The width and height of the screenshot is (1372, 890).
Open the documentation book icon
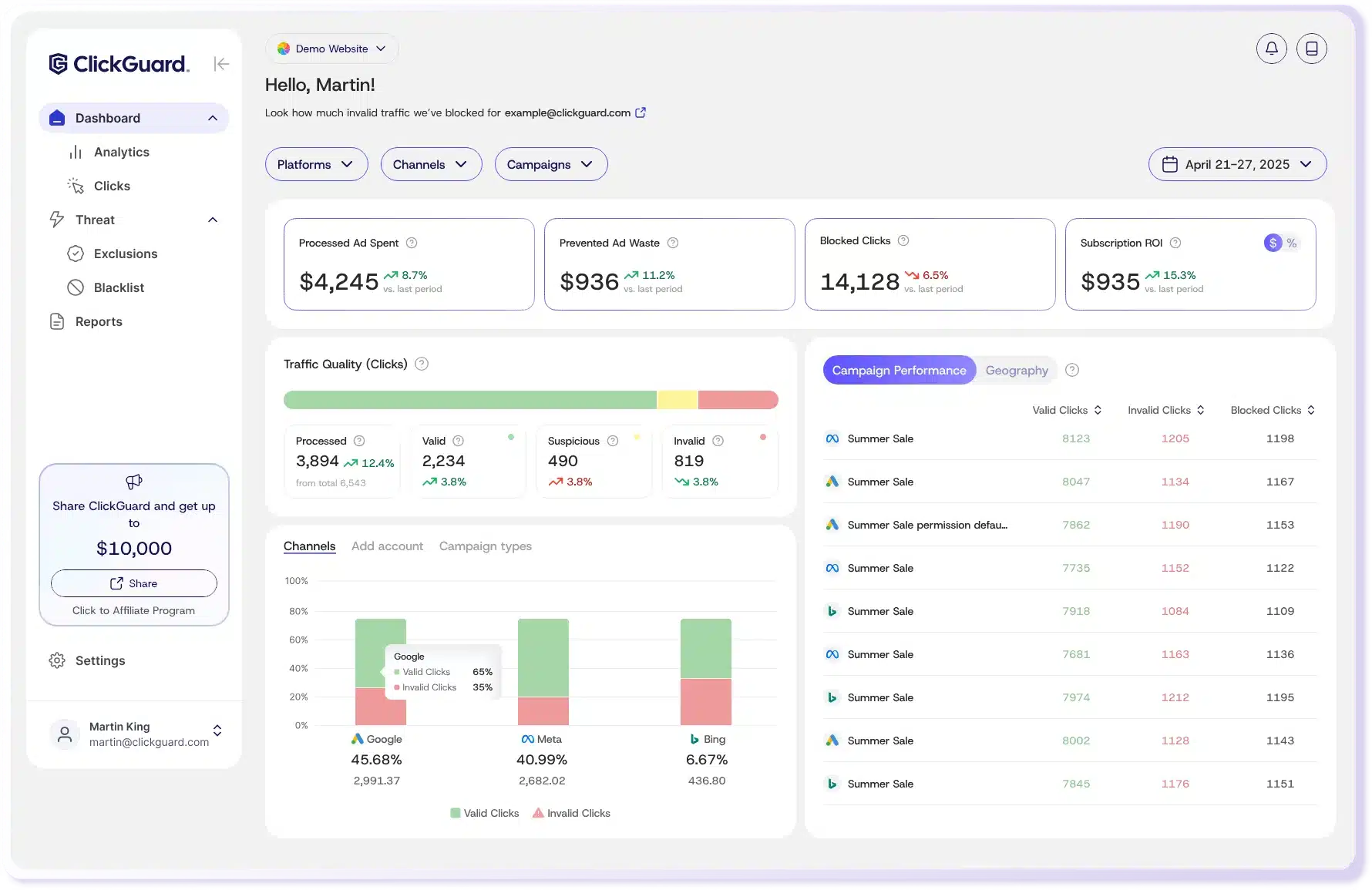1312,48
